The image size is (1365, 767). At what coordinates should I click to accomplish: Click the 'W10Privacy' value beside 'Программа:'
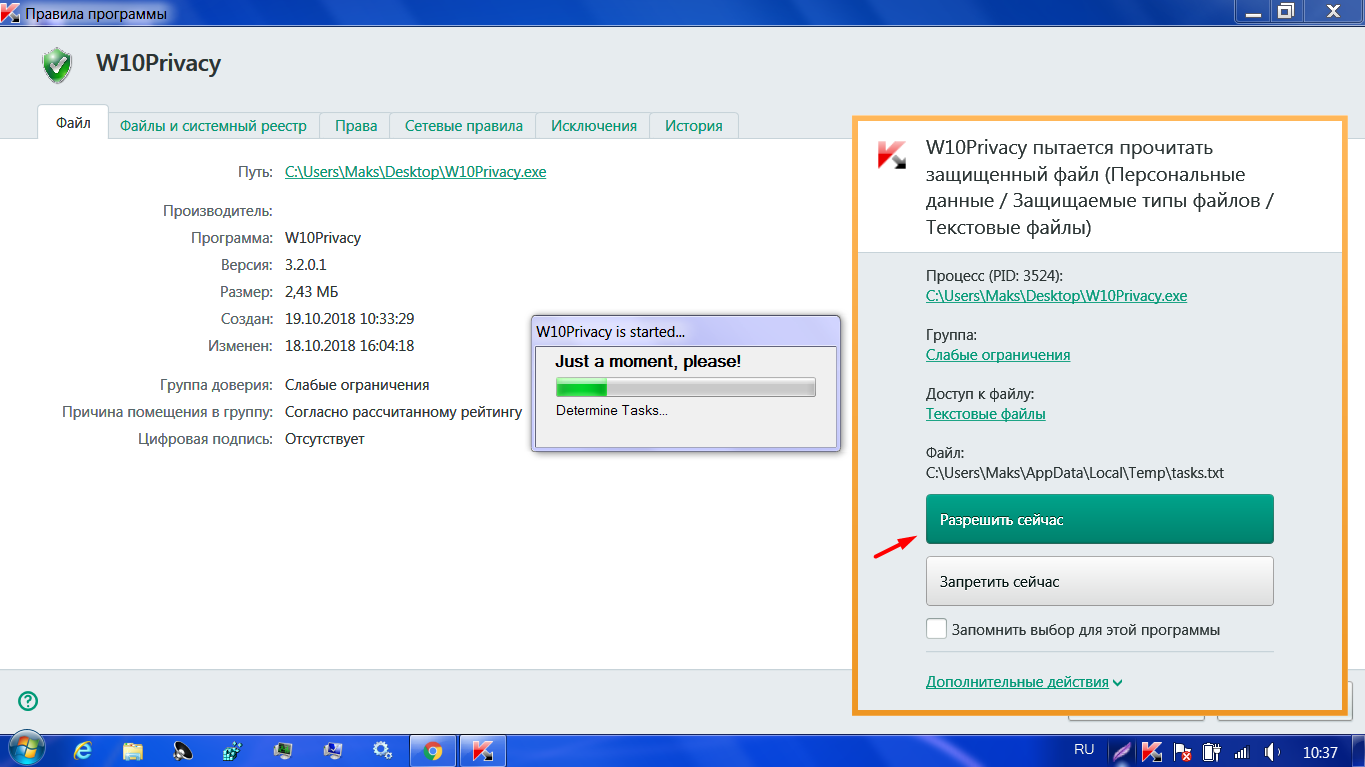[323, 238]
